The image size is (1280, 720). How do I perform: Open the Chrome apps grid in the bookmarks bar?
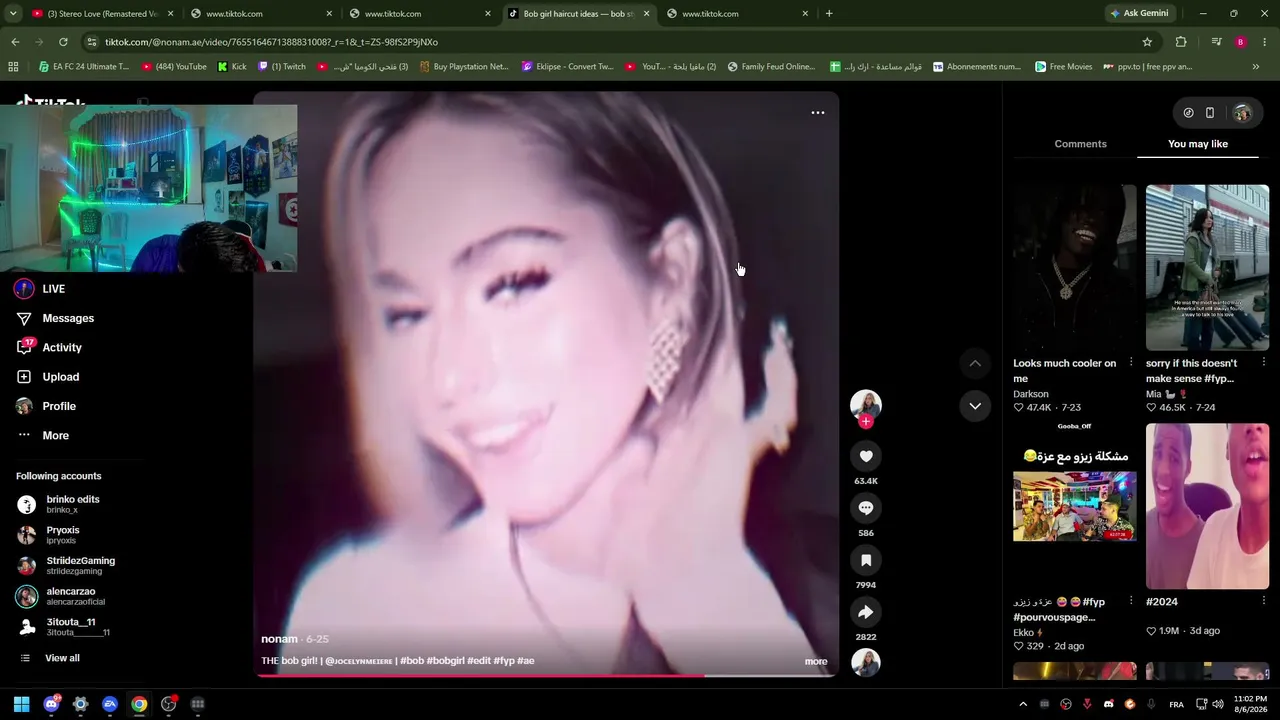point(13,67)
